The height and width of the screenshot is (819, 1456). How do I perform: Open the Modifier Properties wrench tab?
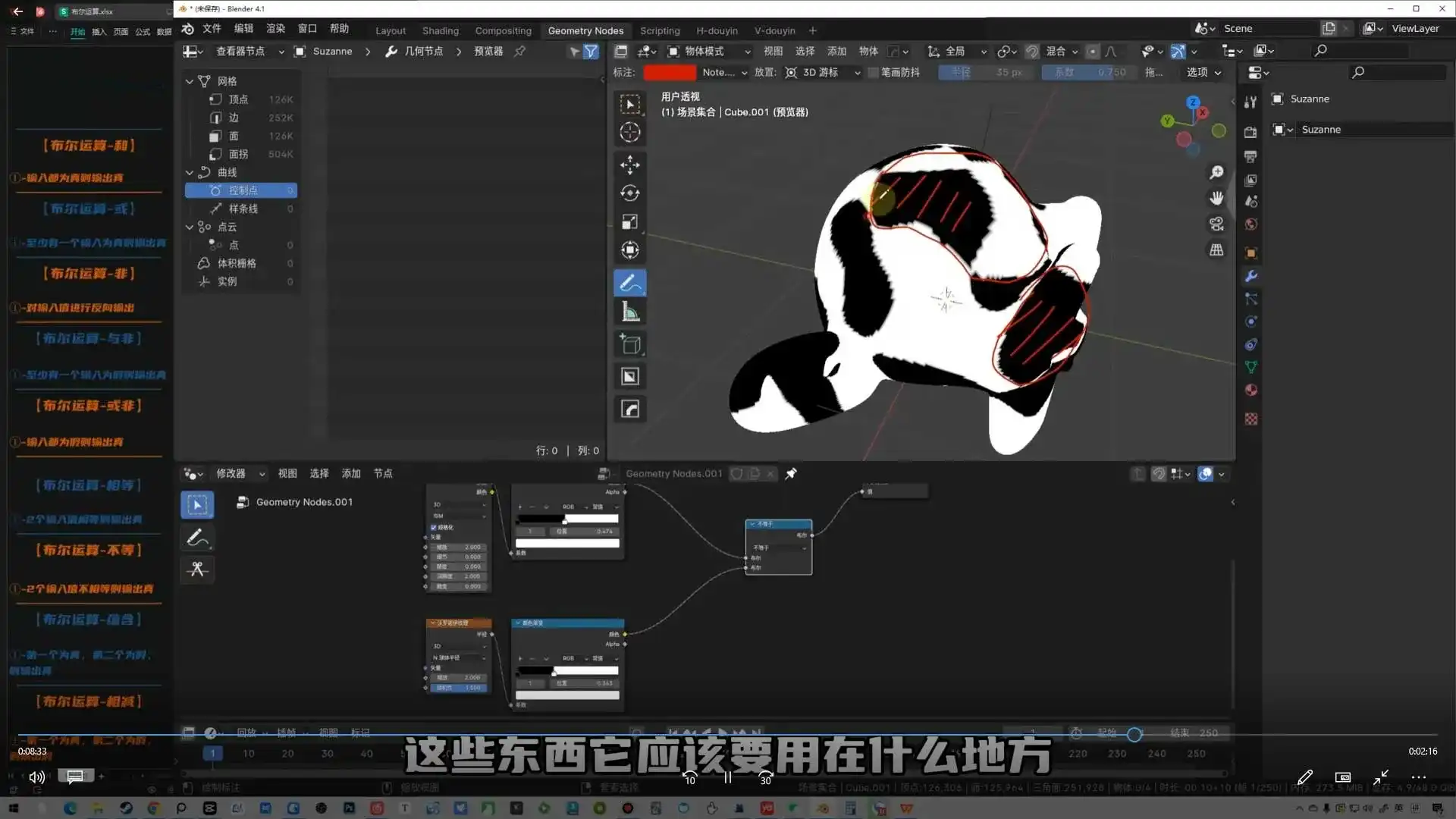(1251, 276)
